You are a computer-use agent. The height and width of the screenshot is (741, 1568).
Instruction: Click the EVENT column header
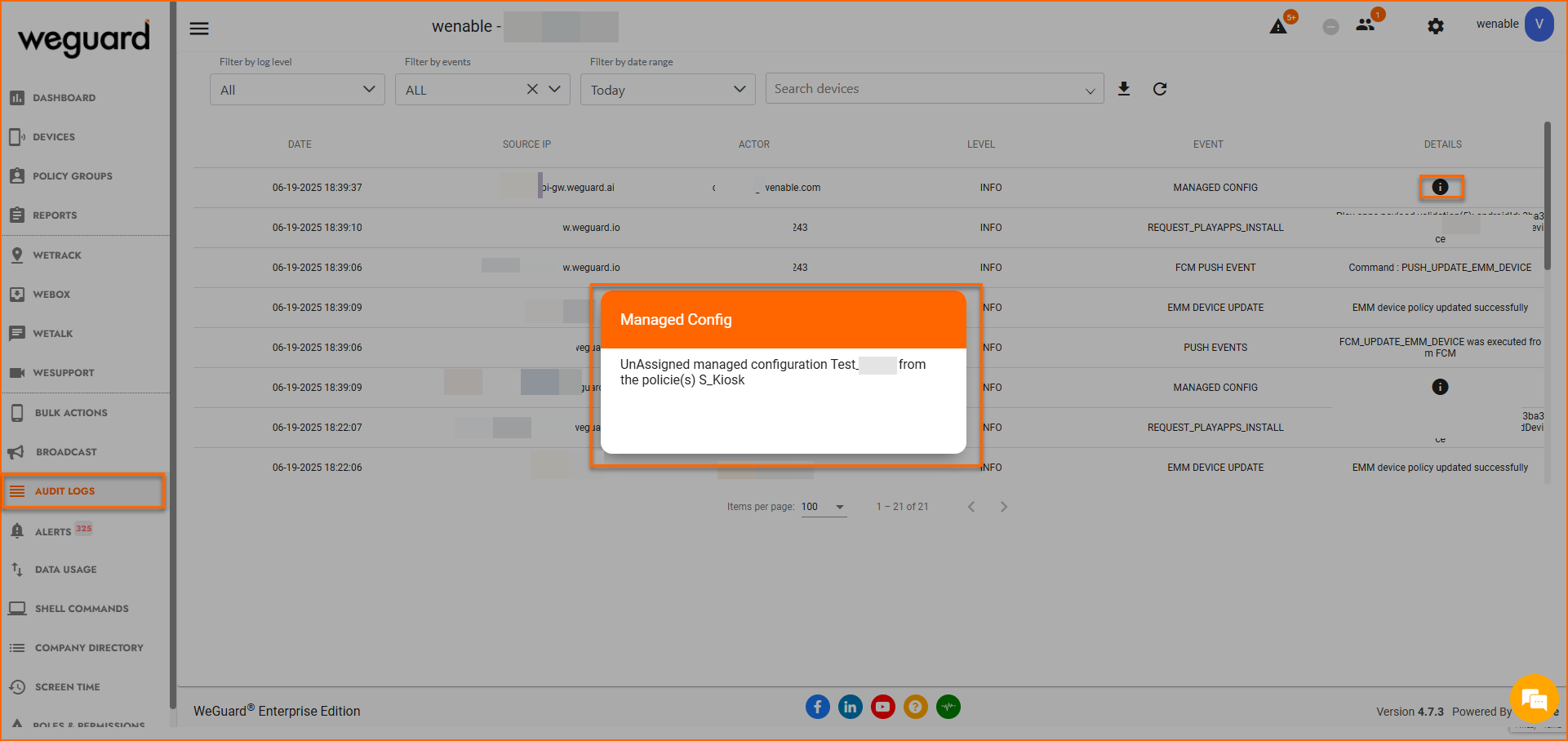(x=1208, y=144)
